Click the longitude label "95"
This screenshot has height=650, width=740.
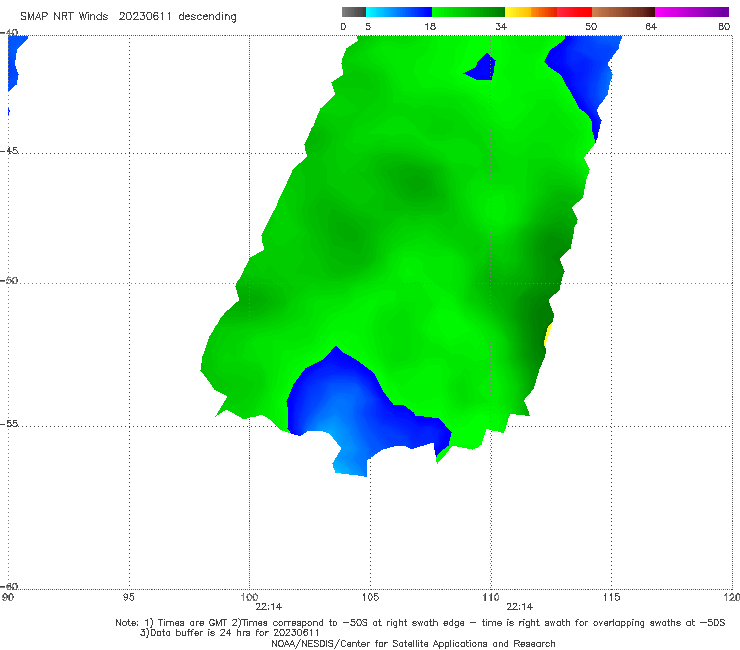tap(128, 597)
